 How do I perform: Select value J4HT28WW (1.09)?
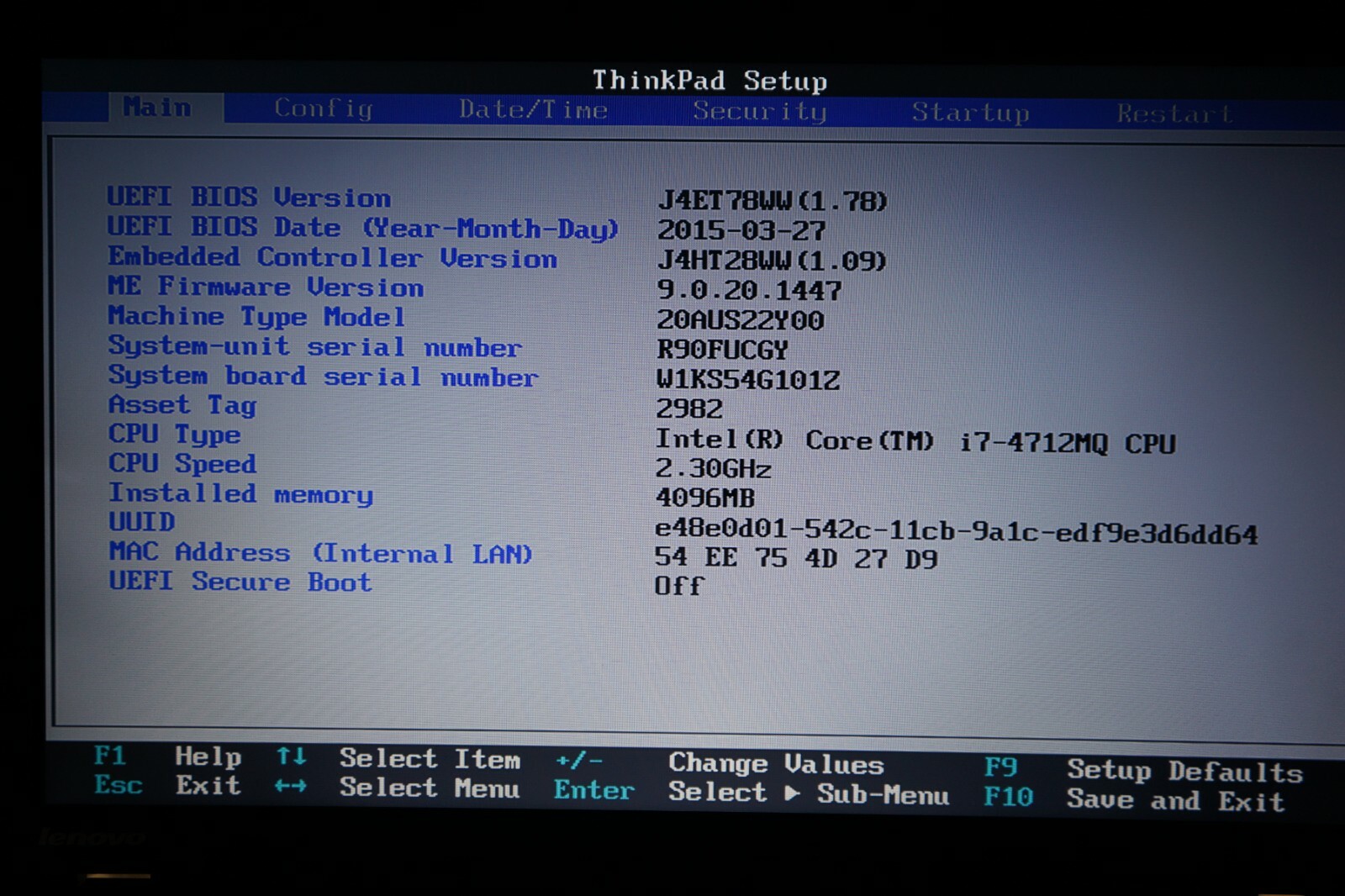(772, 261)
